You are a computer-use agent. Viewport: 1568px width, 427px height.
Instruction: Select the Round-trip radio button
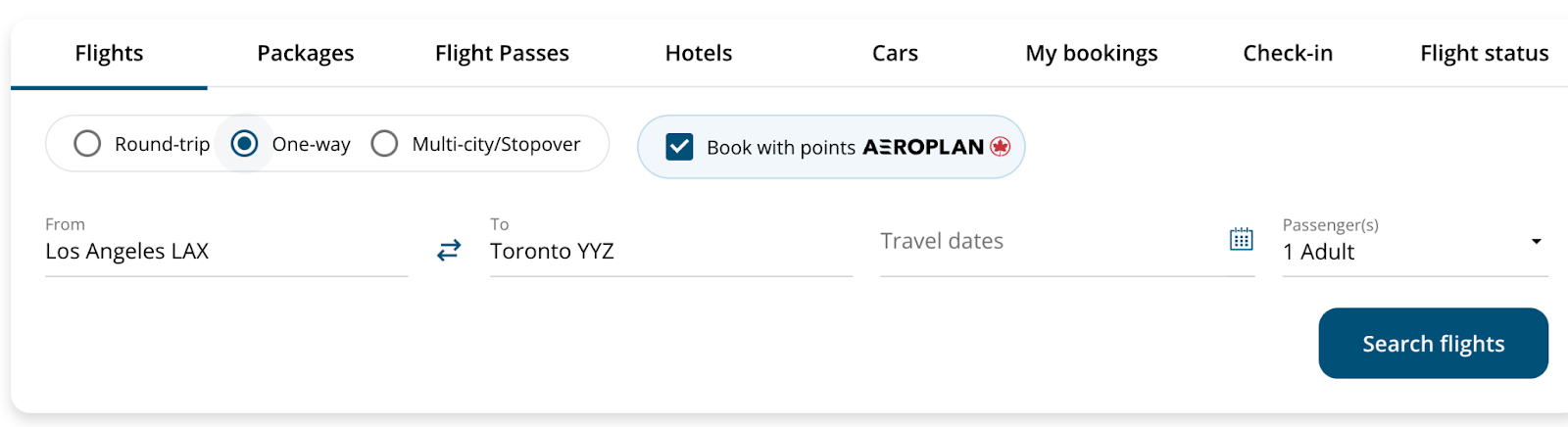point(87,144)
